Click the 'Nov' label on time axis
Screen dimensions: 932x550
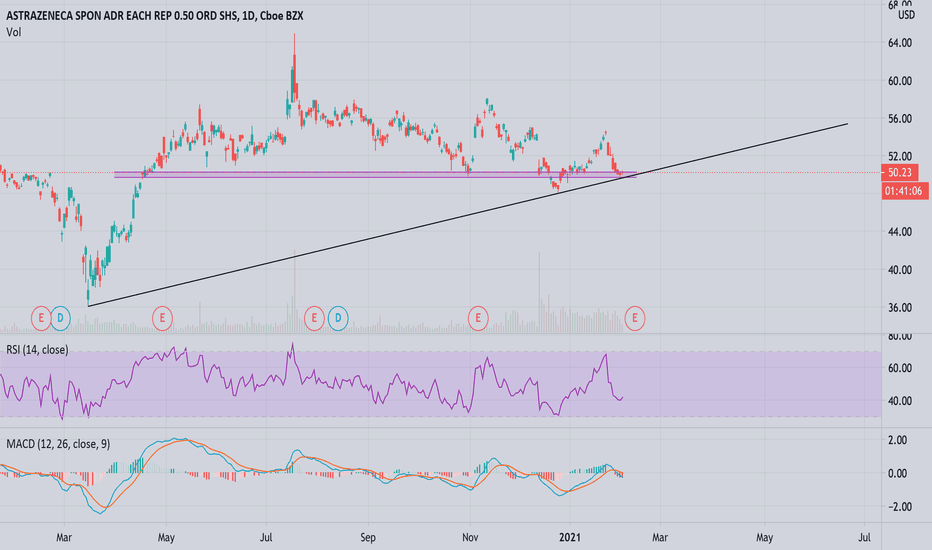pyautogui.click(x=470, y=538)
